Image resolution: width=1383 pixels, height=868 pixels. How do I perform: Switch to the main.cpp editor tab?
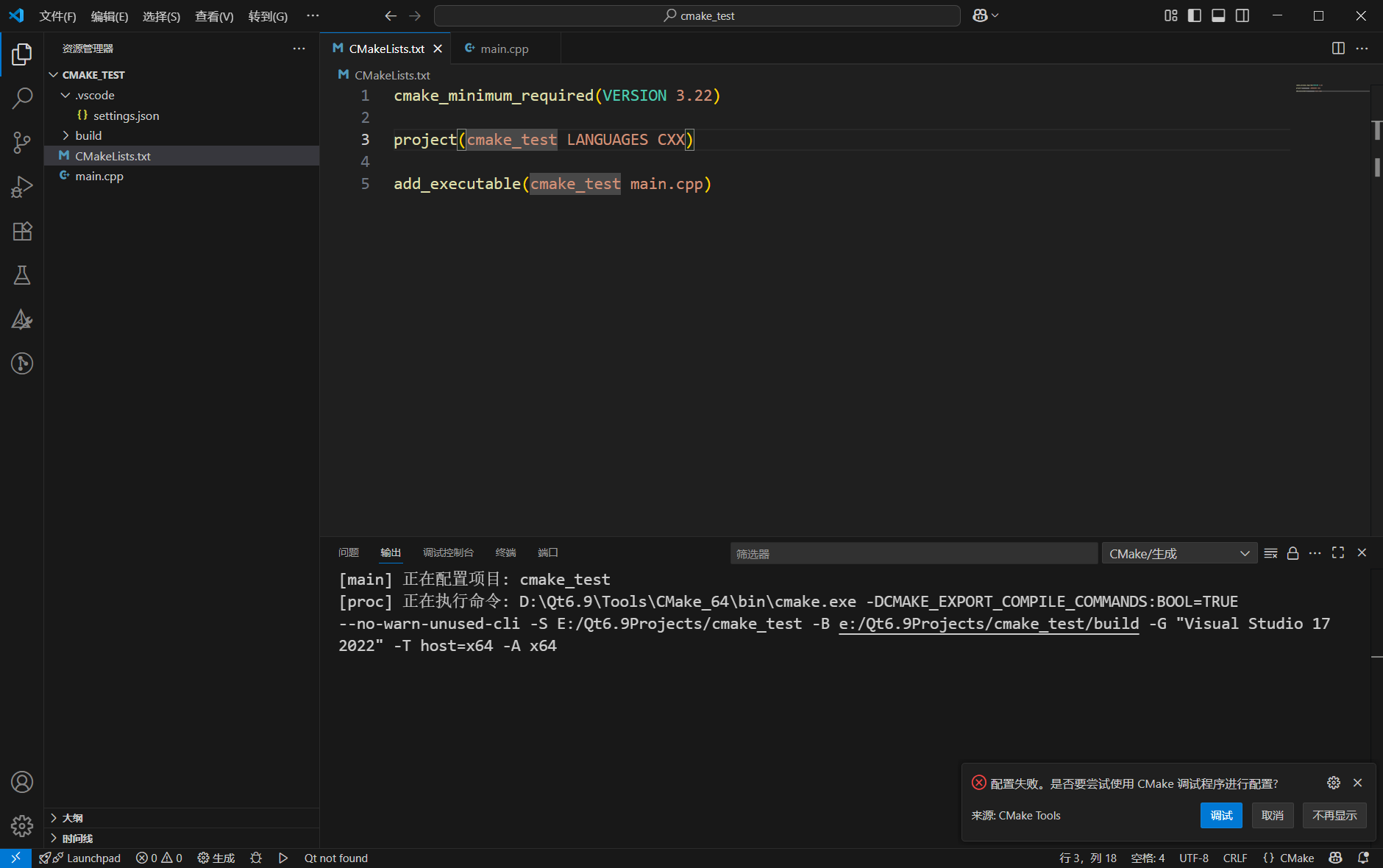point(504,48)
